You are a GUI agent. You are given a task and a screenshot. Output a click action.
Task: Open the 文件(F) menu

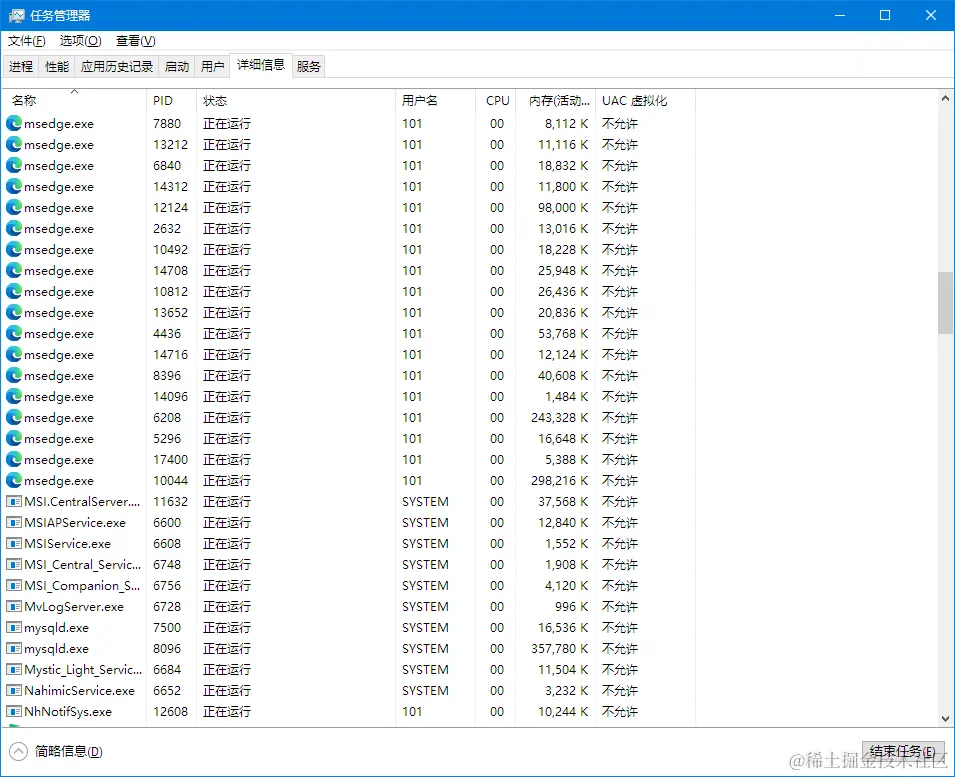pos(27,41)
